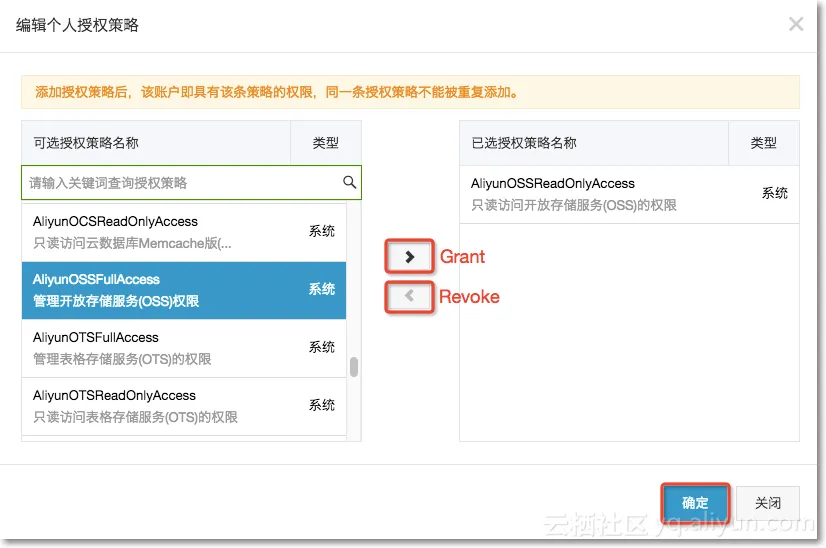This screenshot has height=548, width=826.
Task: Click 系统 type in the AliyunOSSReadOnlyAccess row
Action: click(774, 193)
